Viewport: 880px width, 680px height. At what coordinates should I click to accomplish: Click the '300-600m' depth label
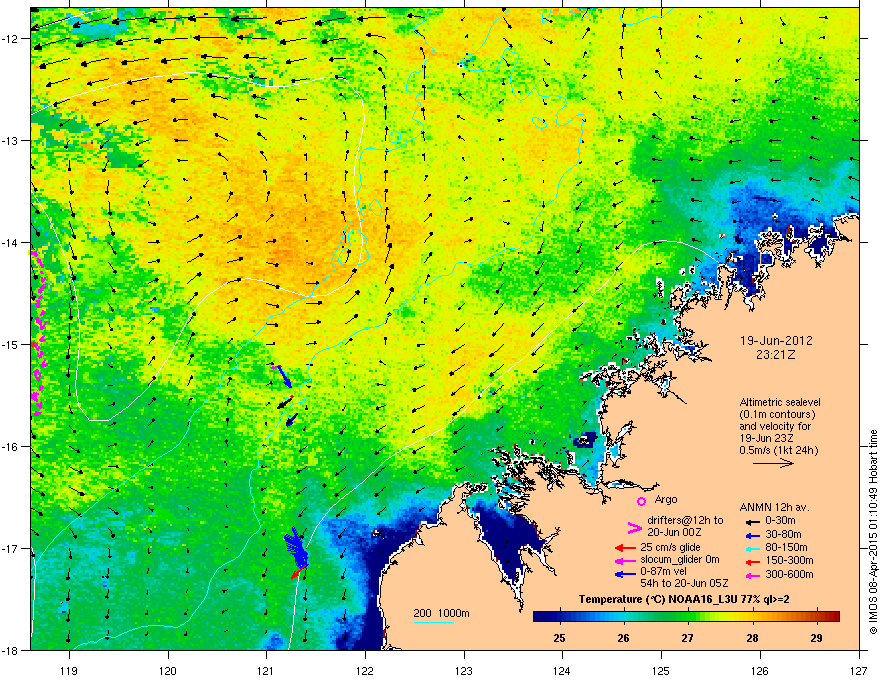click(x=789, y=575)
